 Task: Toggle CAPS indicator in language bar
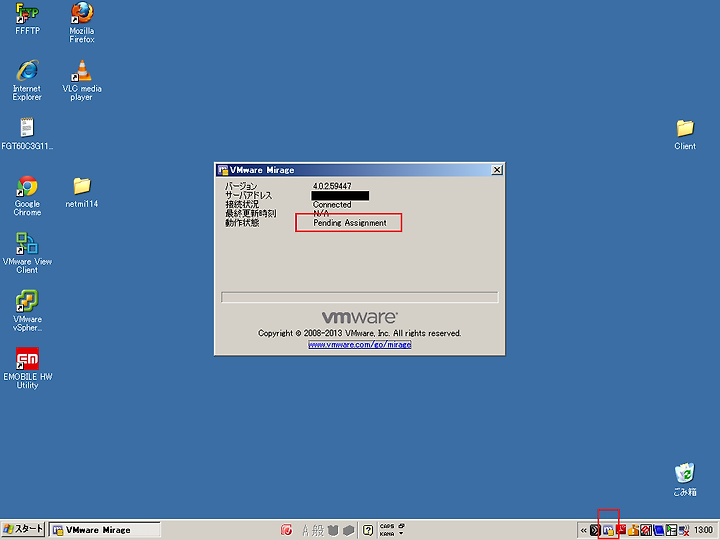(x=387, y=526)
